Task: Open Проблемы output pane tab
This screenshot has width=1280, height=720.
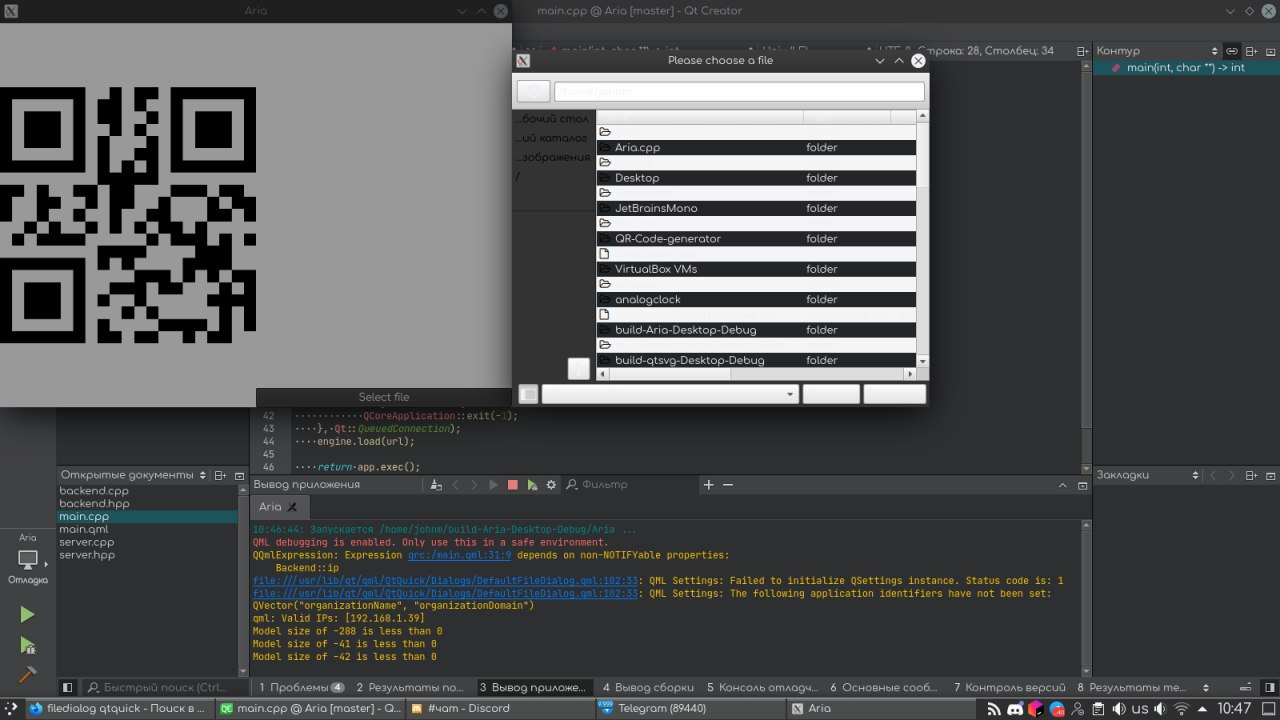Action: click(302, 687)
